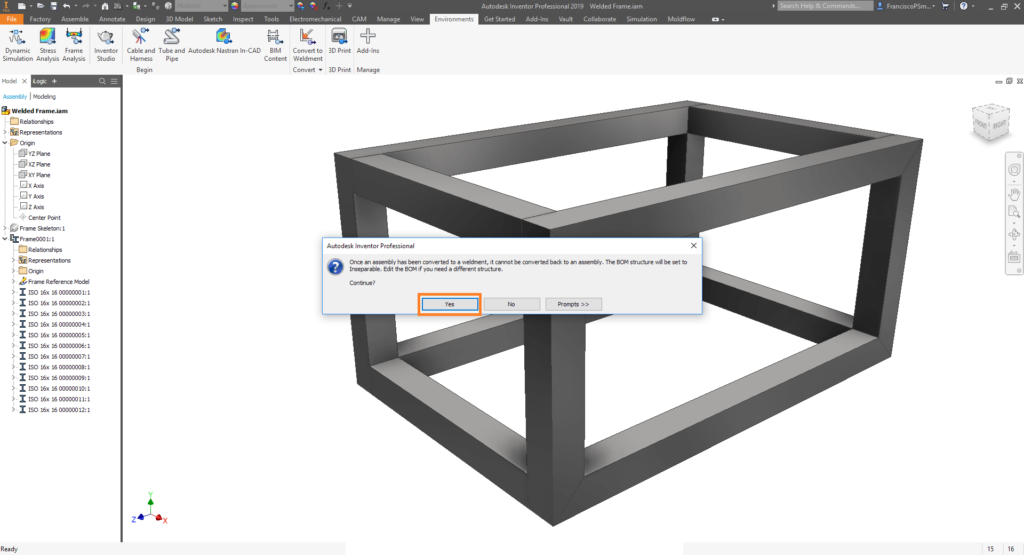
Task: Open the fx parameters tool
Action: pyautogui.click(x=326, y=6)
